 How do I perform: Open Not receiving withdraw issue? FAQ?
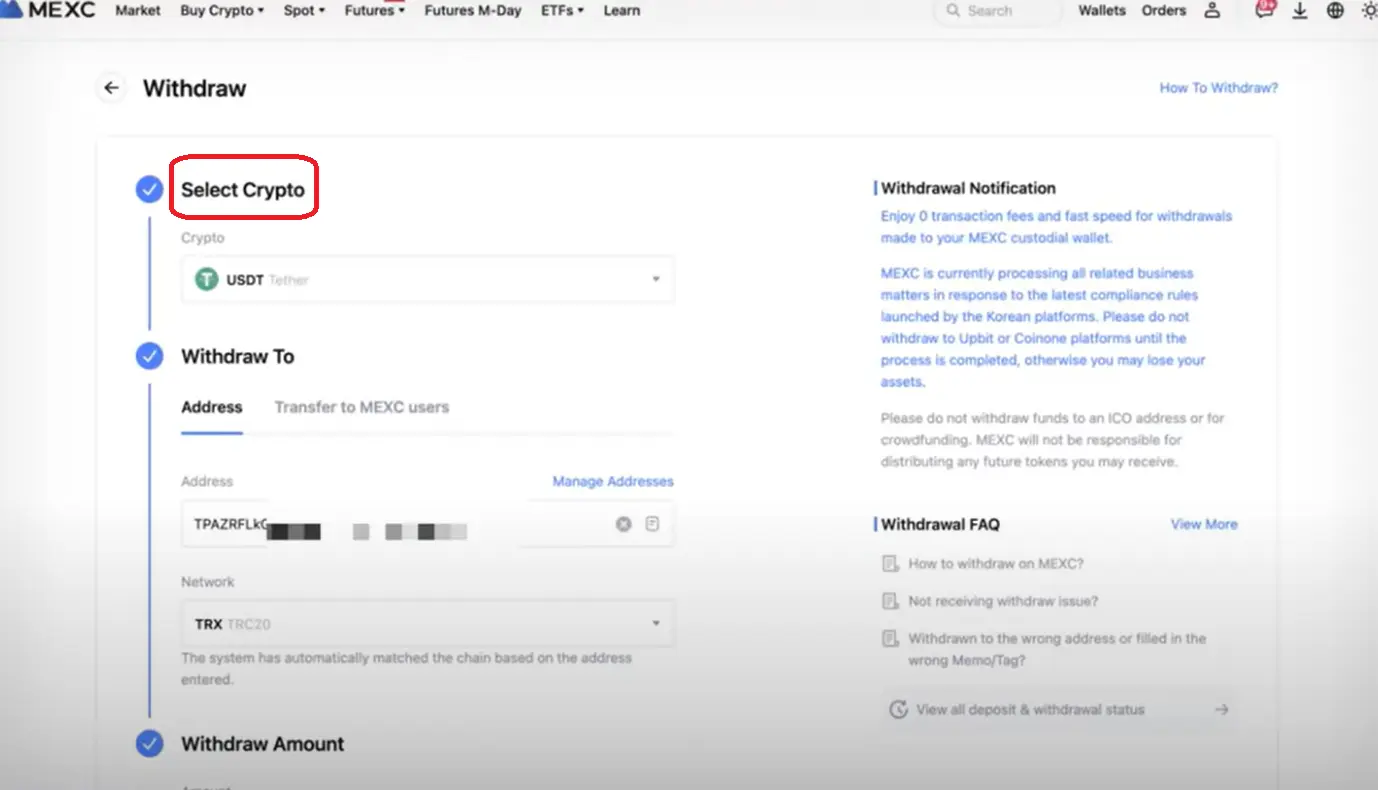coord(1003,601)
